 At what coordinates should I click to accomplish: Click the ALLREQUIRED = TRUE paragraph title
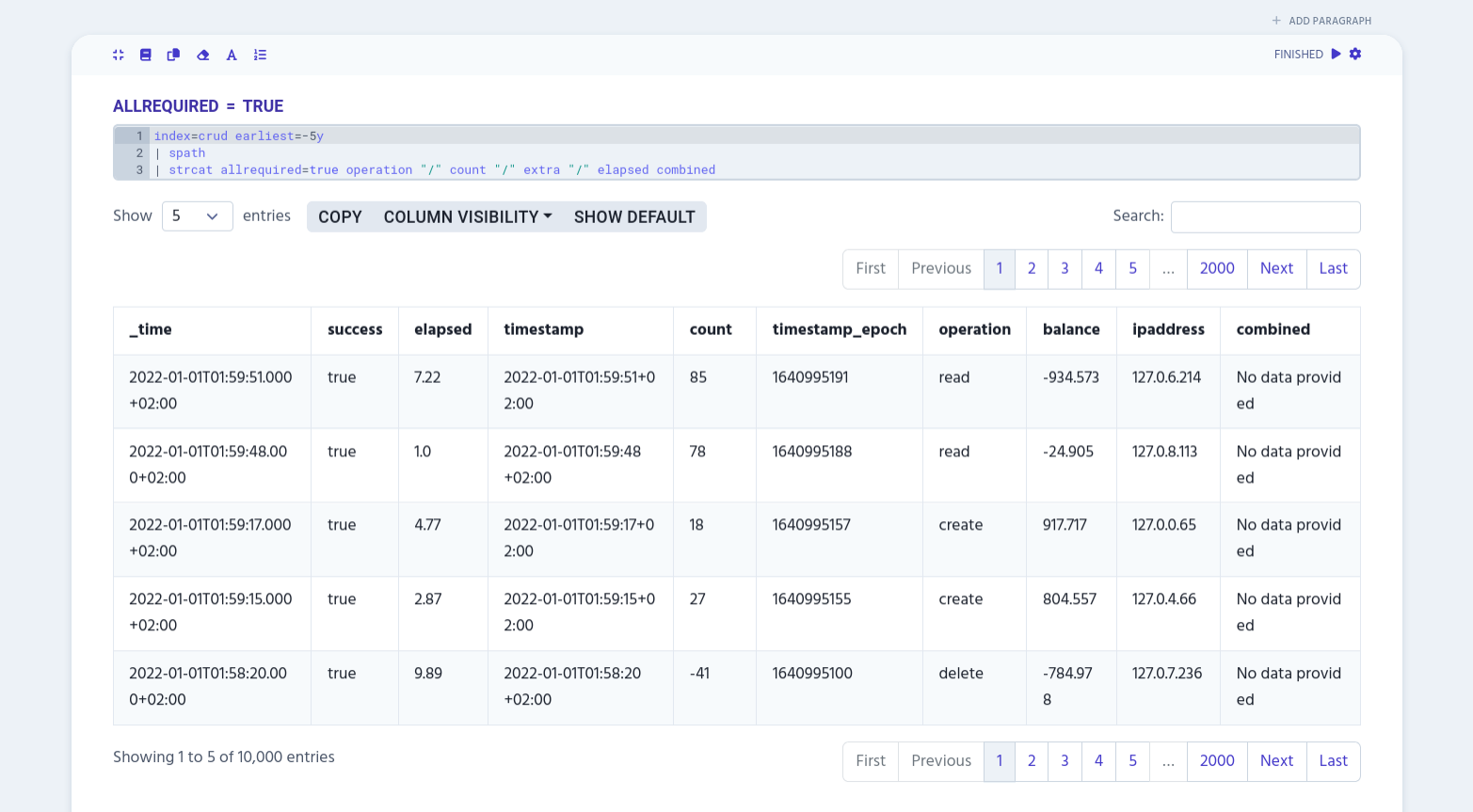coord(198,106)
